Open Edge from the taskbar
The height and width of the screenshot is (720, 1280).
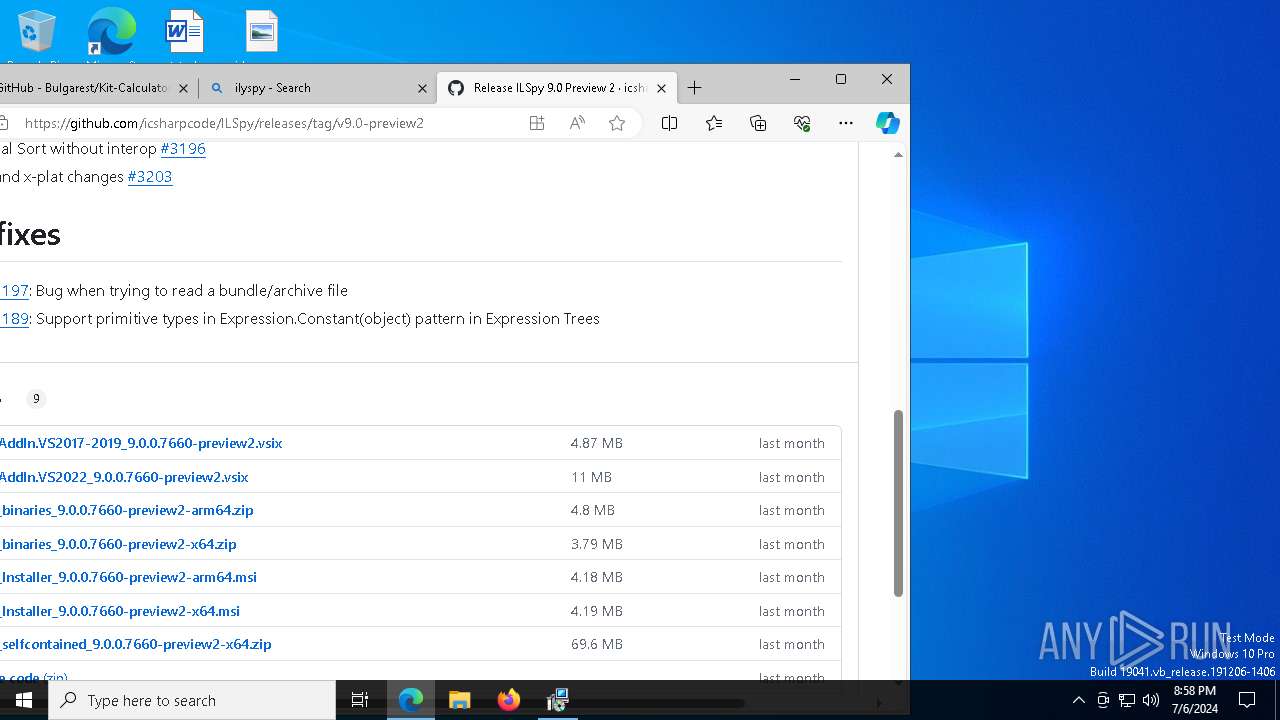coord(411,700)
